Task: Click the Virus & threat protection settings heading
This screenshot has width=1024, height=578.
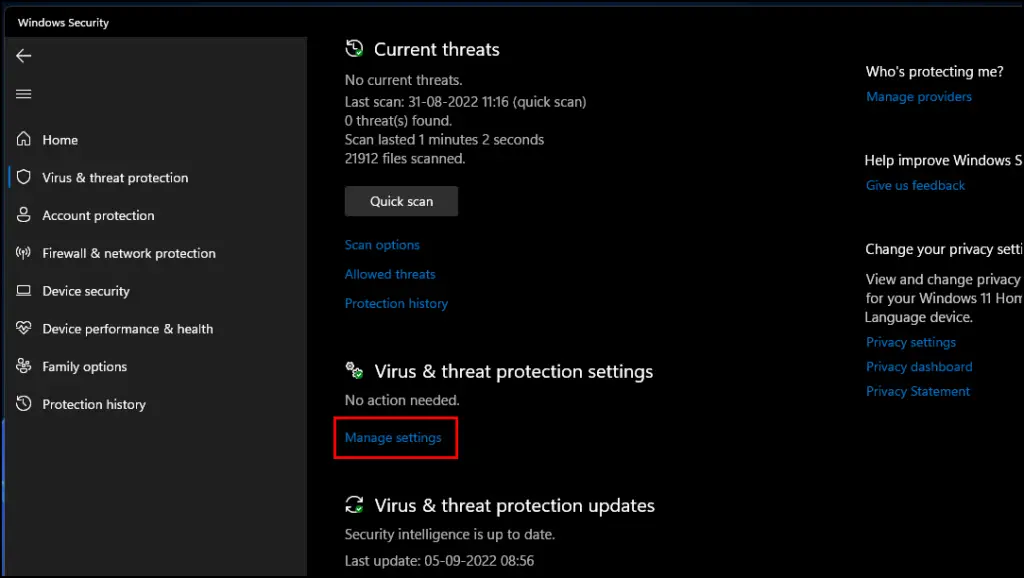Action: point(513,372)
